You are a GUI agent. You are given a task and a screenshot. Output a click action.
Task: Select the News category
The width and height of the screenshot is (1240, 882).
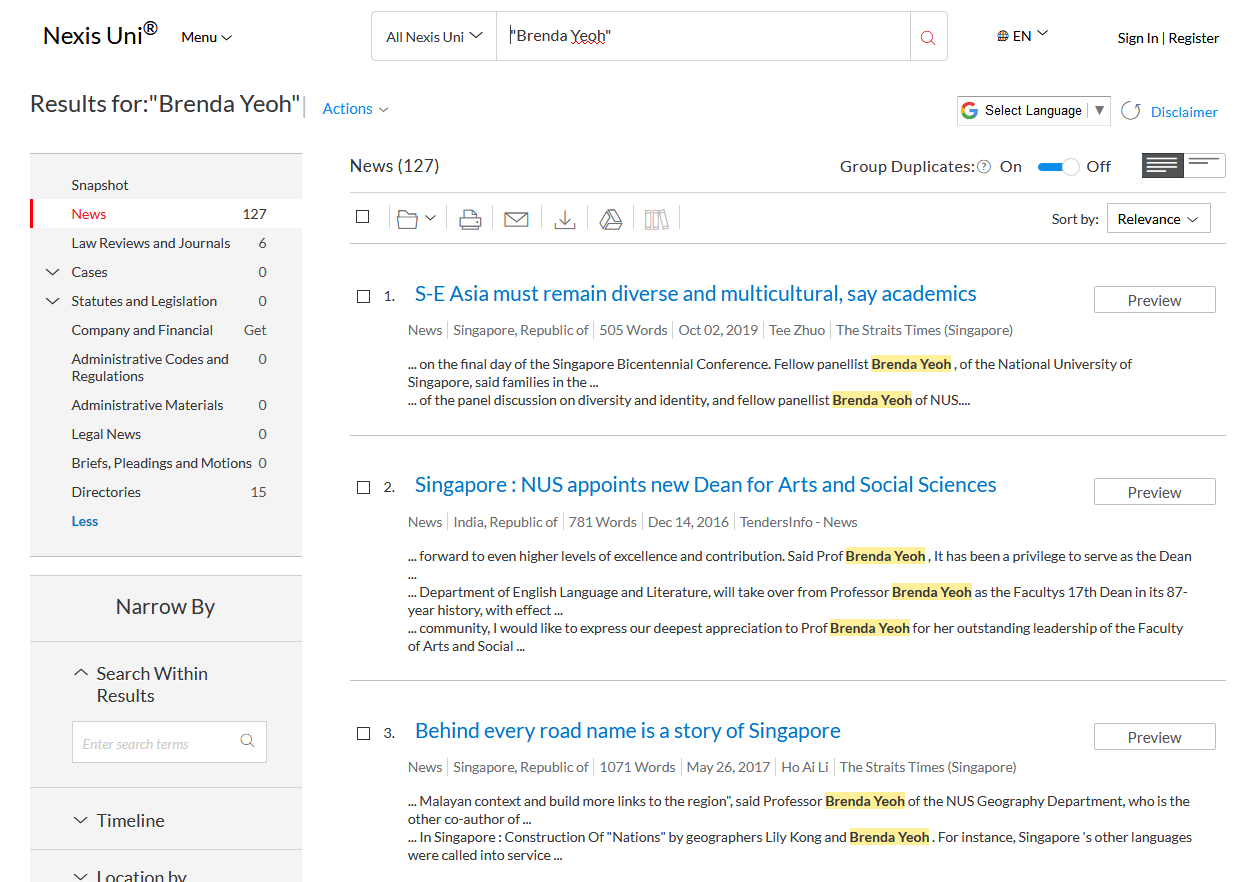click(x=89, y=214)
